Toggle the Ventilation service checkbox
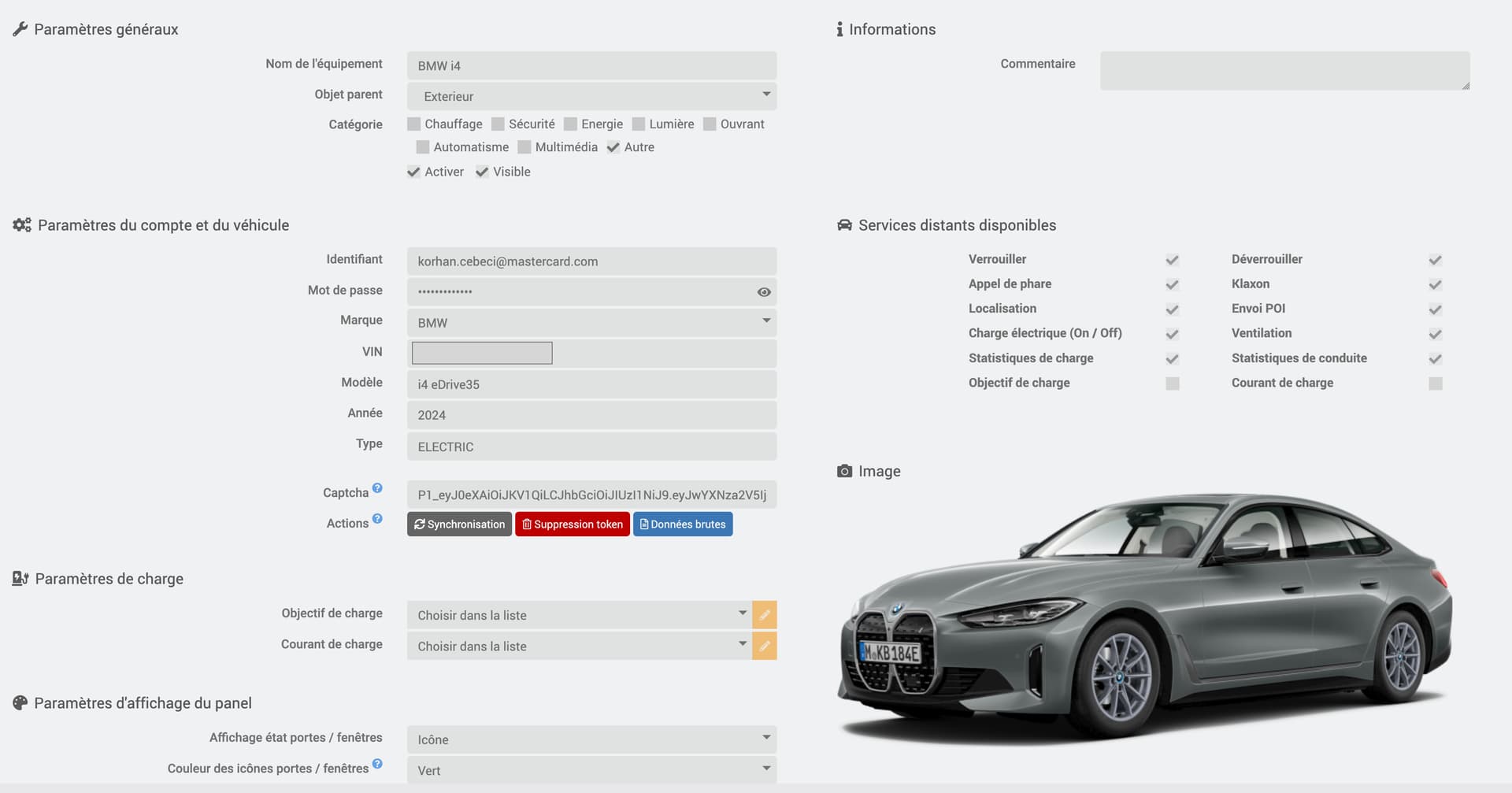This screenshot has height=793, width=1512. pos(1436,334)
